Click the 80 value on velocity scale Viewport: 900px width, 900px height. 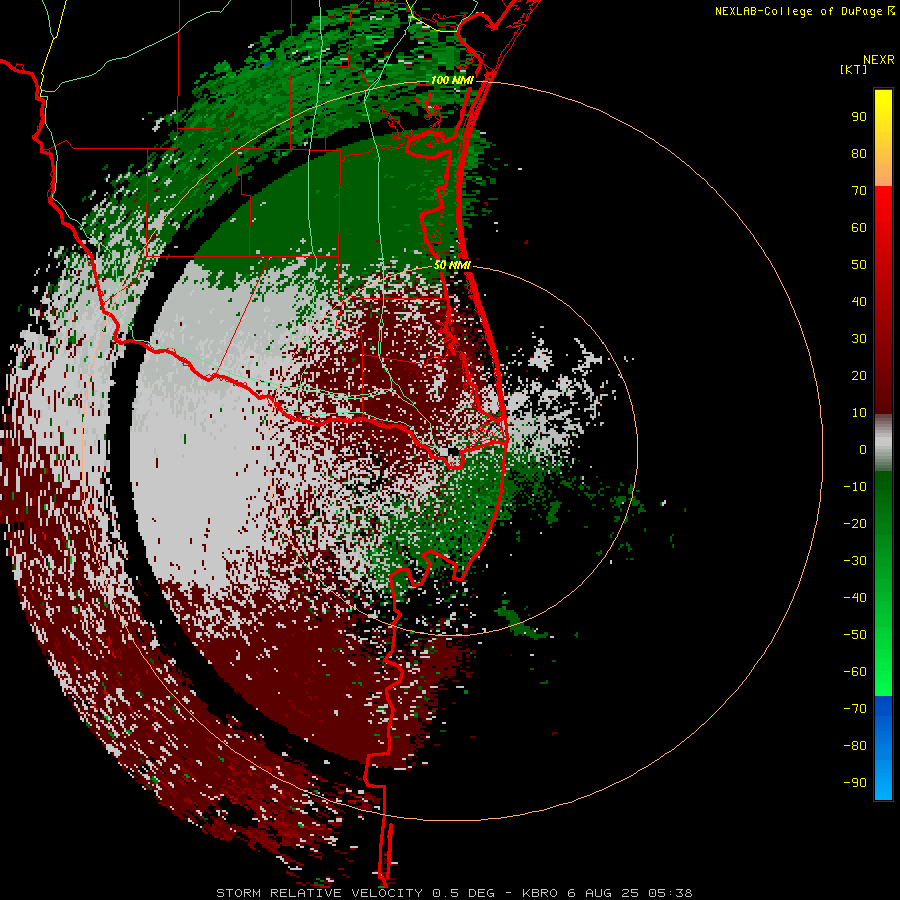pyautogui.click(x=859, y=153)
